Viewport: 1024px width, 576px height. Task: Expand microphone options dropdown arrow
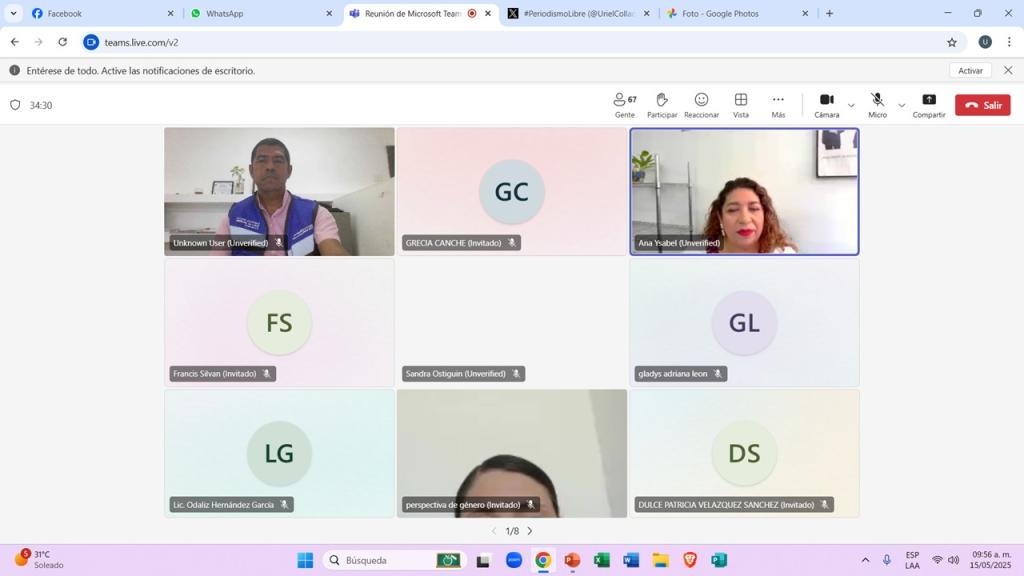point(901,105)
